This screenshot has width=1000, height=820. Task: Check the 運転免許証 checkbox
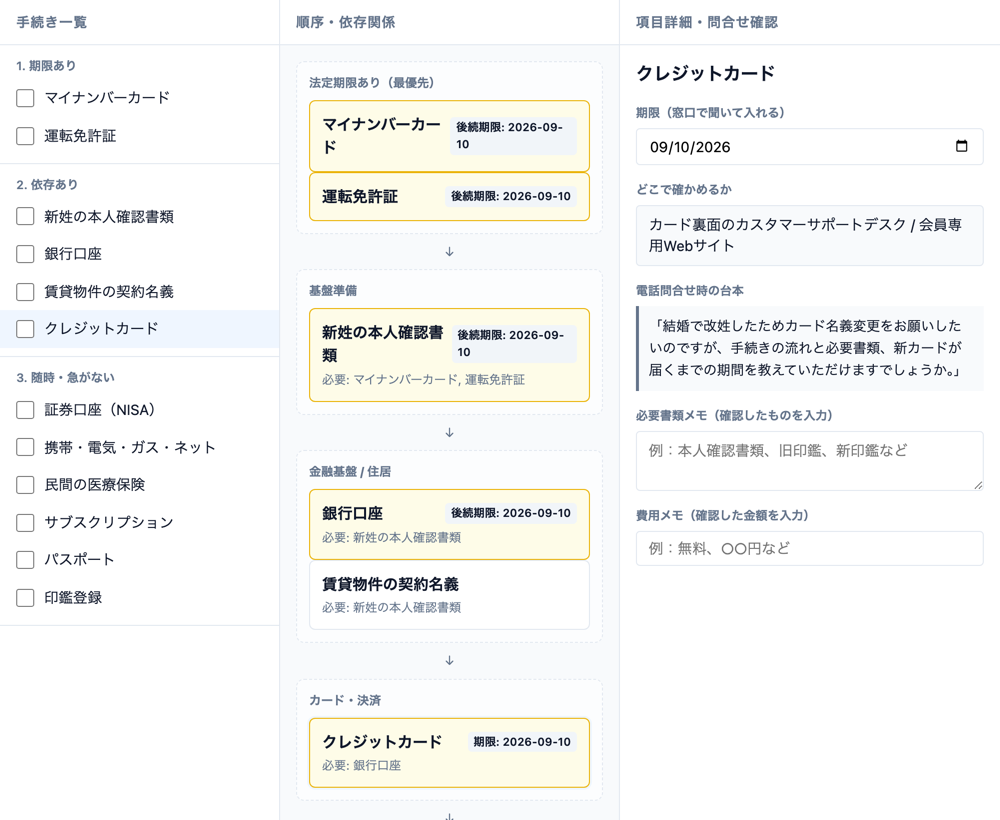pos(25,136)
